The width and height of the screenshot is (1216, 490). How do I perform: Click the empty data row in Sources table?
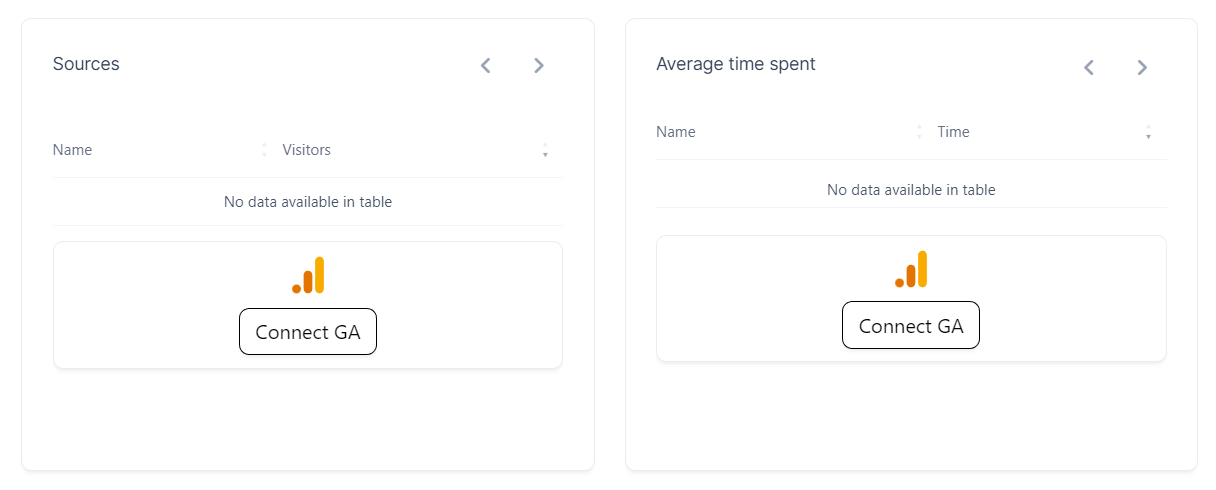(x=308, y=202)
